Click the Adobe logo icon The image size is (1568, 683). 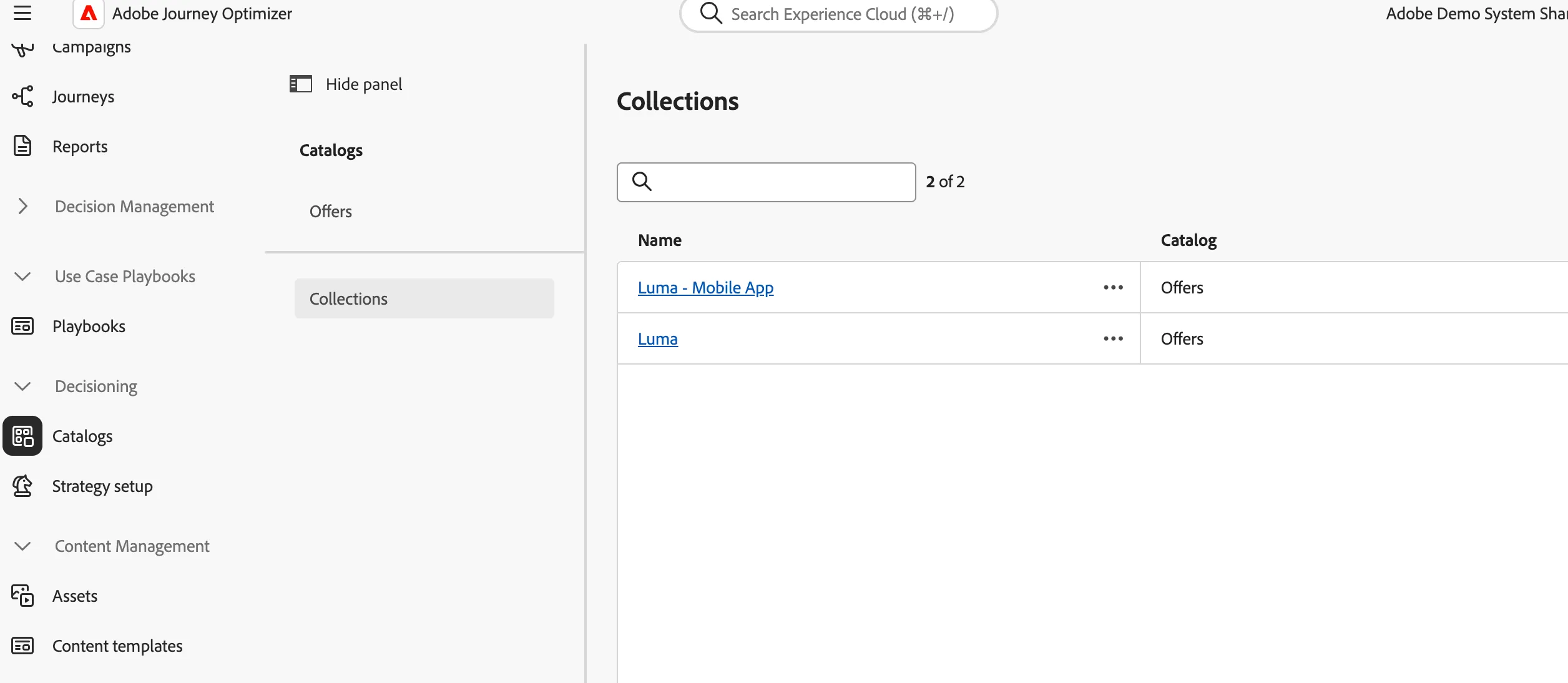[x=89, y=13]
